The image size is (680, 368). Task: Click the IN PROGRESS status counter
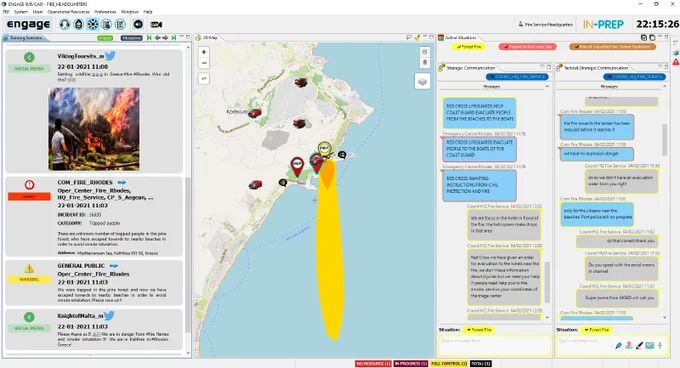[411, 364]
